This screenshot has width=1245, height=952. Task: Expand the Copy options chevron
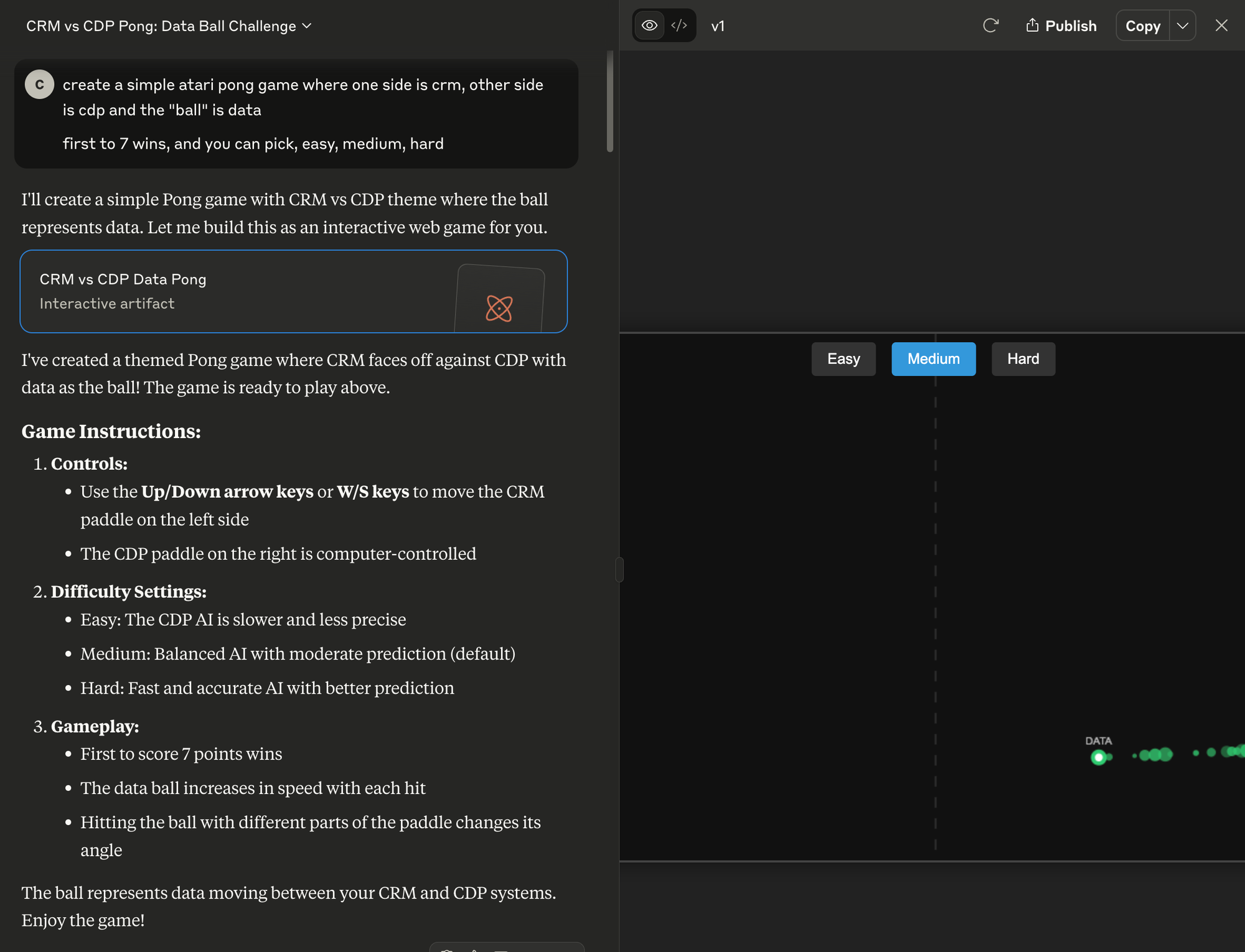click(1183, 26)
